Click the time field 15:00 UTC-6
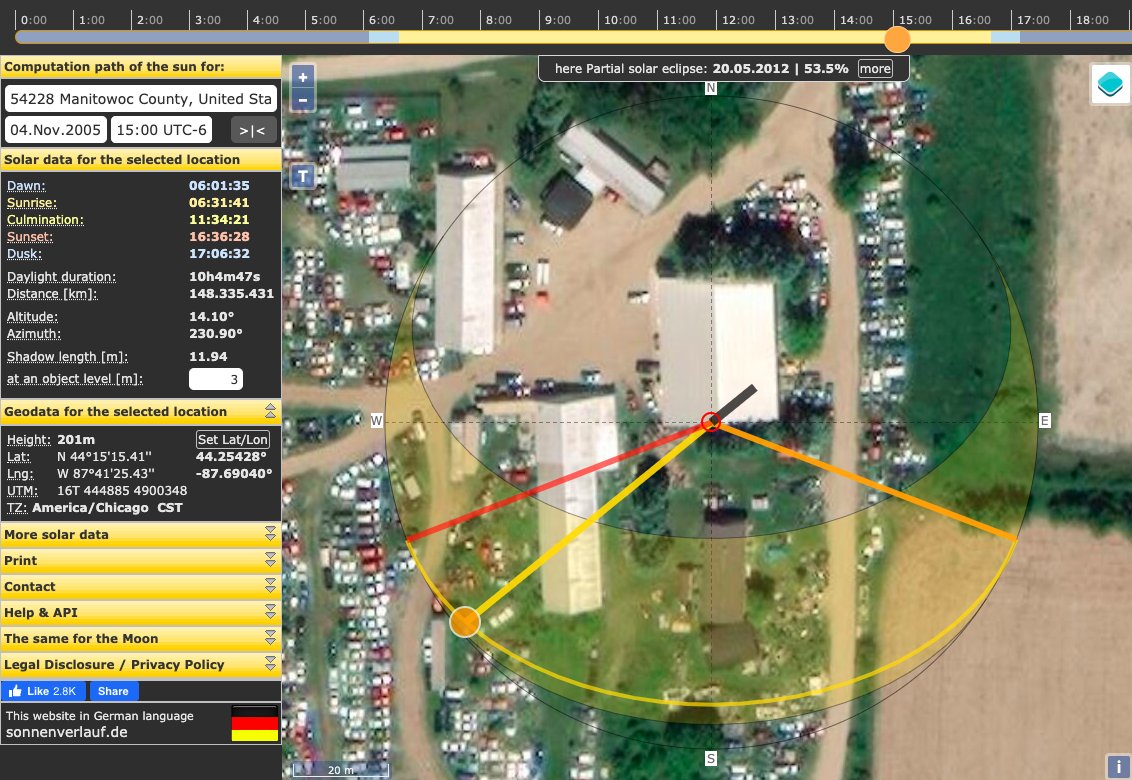This screenshot has height=780, width=1132. pos(162,130)
